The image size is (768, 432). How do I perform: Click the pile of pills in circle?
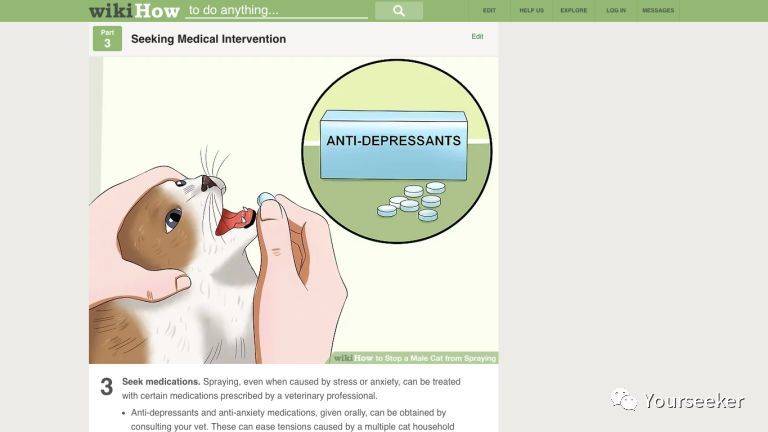point(411,201)
